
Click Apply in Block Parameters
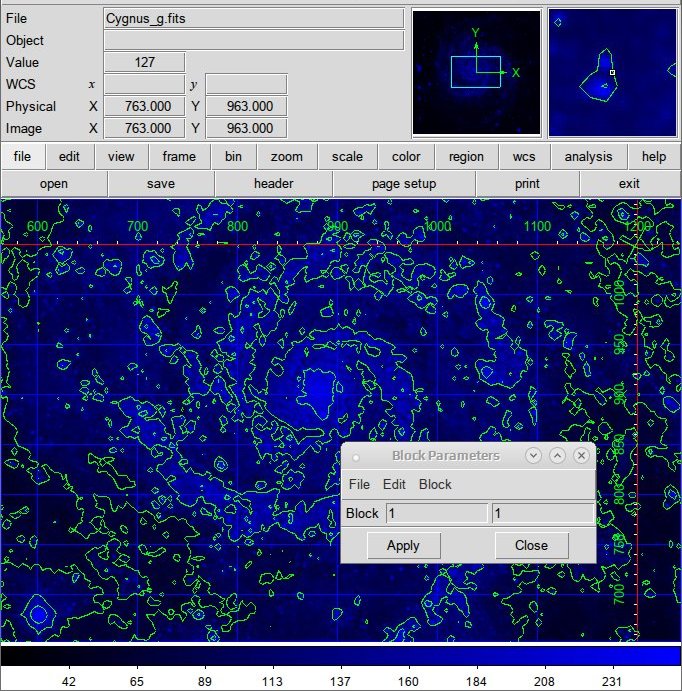click(404, 546)
